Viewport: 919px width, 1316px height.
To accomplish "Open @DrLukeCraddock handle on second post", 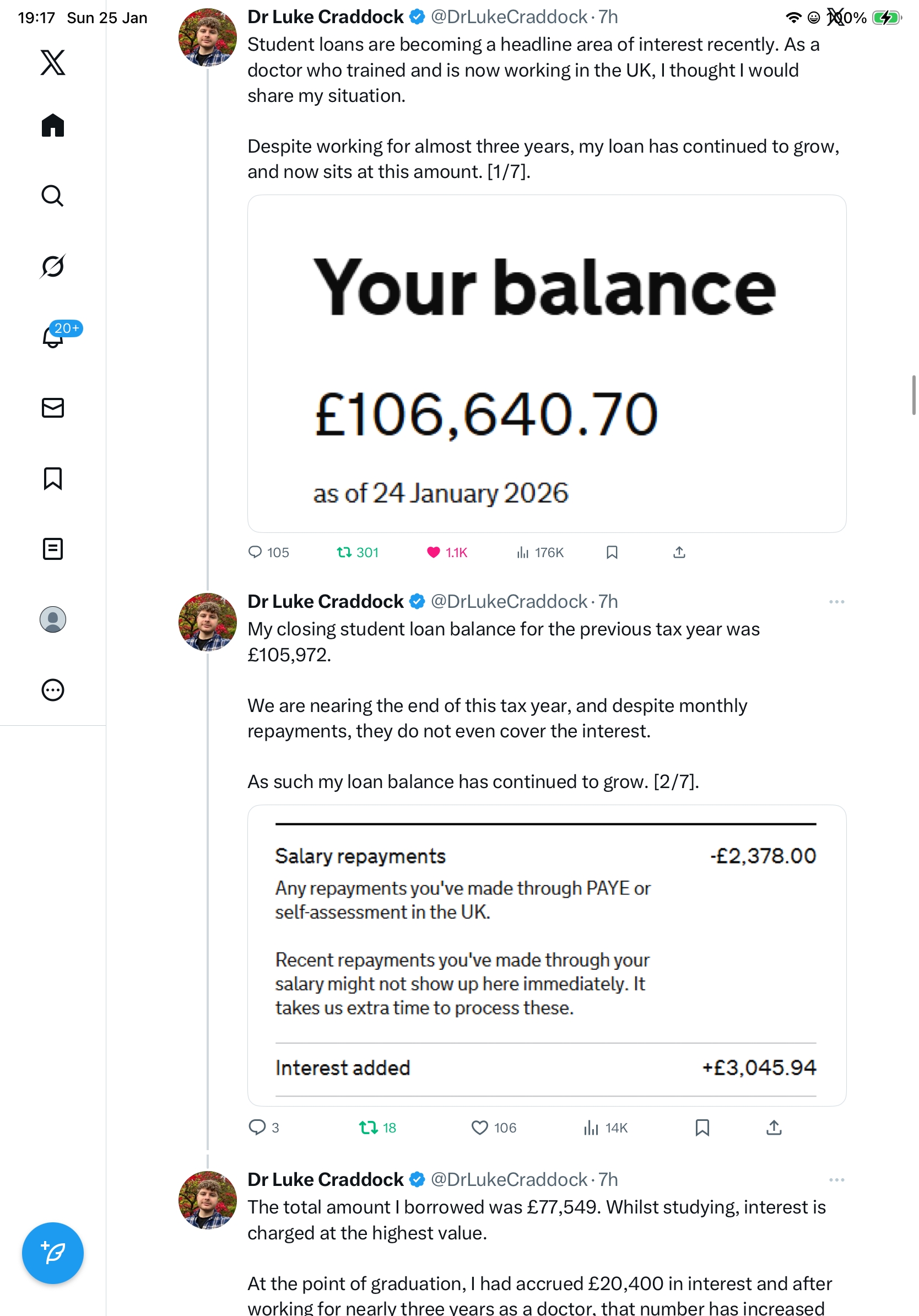I will pyautogui.click(x=509, y=601).
